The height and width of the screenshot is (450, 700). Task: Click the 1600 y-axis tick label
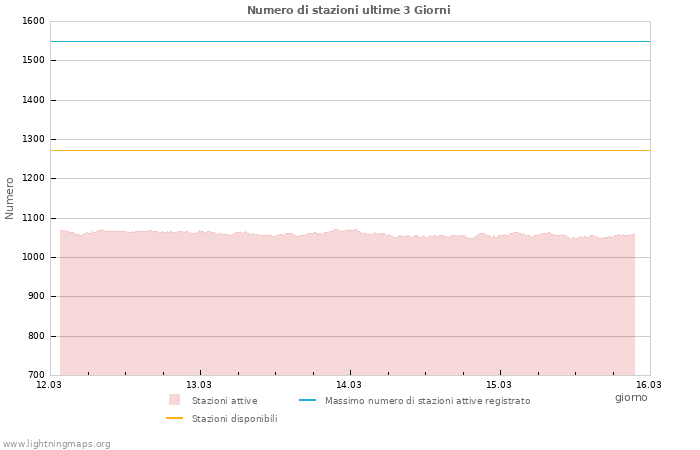click(33, 21)
